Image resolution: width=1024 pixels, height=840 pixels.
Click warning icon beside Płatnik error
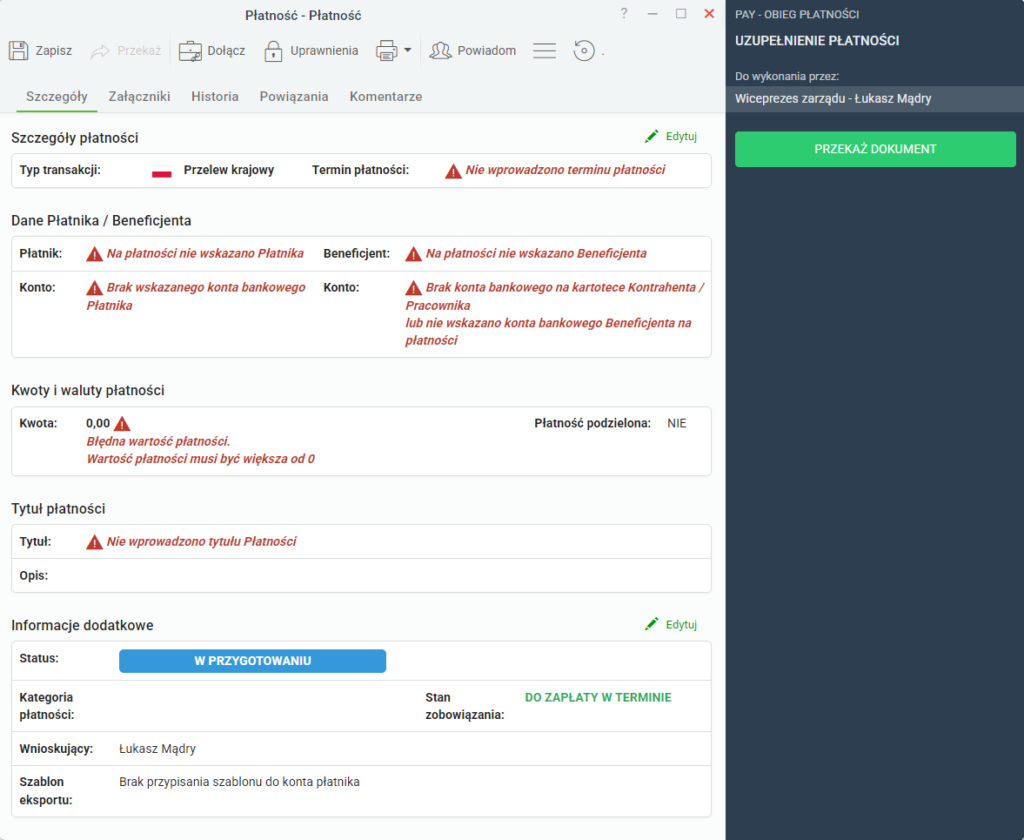95,254
